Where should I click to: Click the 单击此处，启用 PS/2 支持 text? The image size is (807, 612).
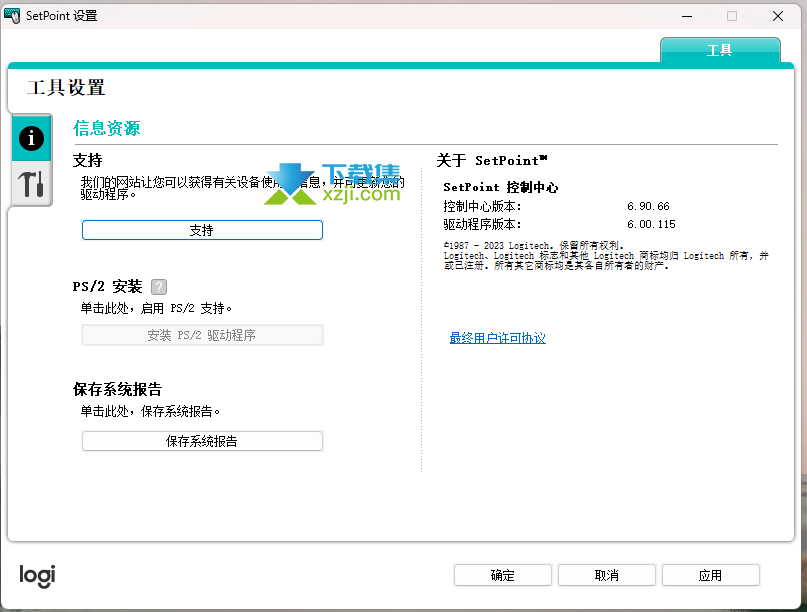156,308
